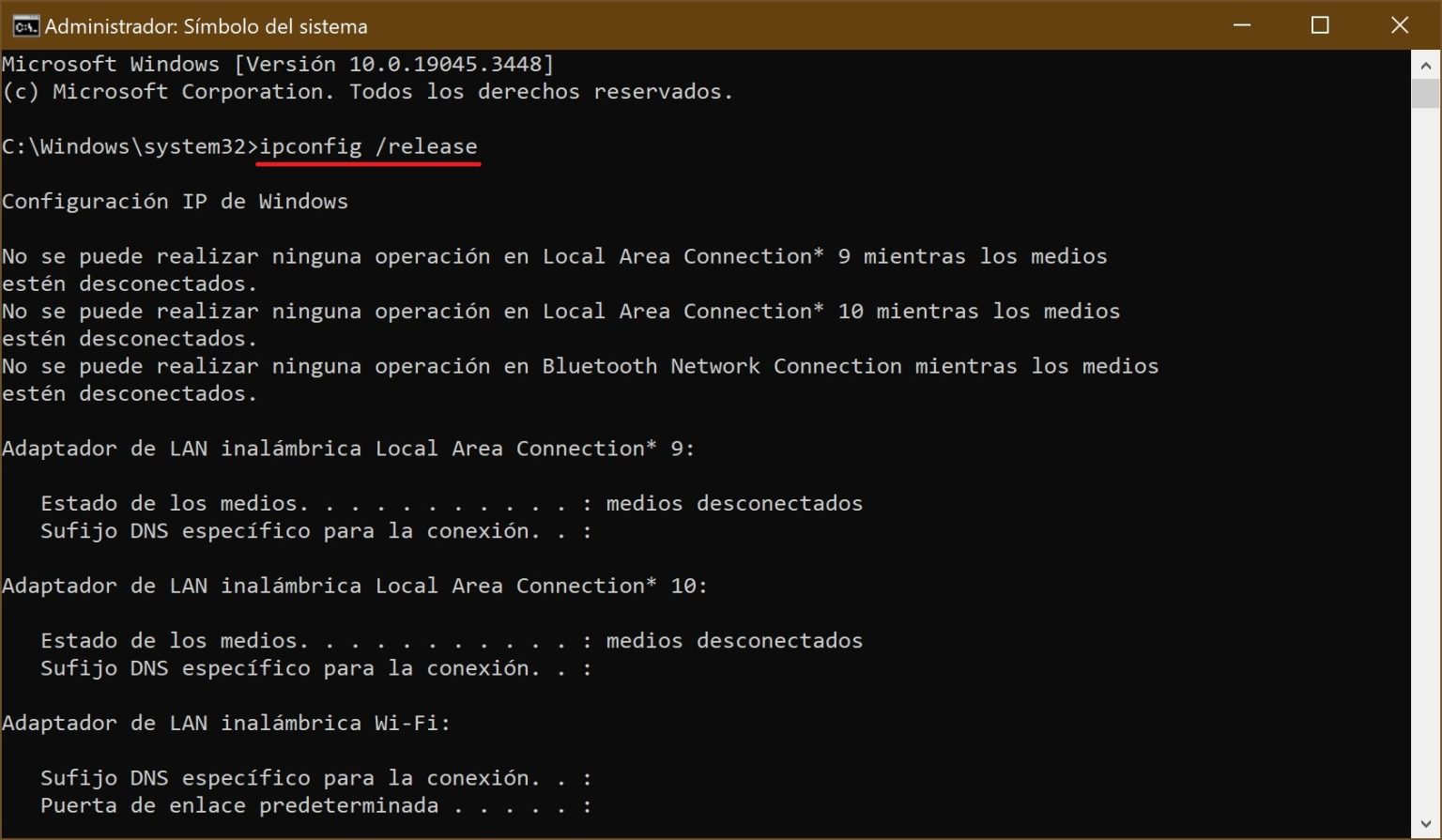Select the Local Area Connection* 10 adapter heading
1442x840 pixels.
pyautogui.click(x=354, y=585)
